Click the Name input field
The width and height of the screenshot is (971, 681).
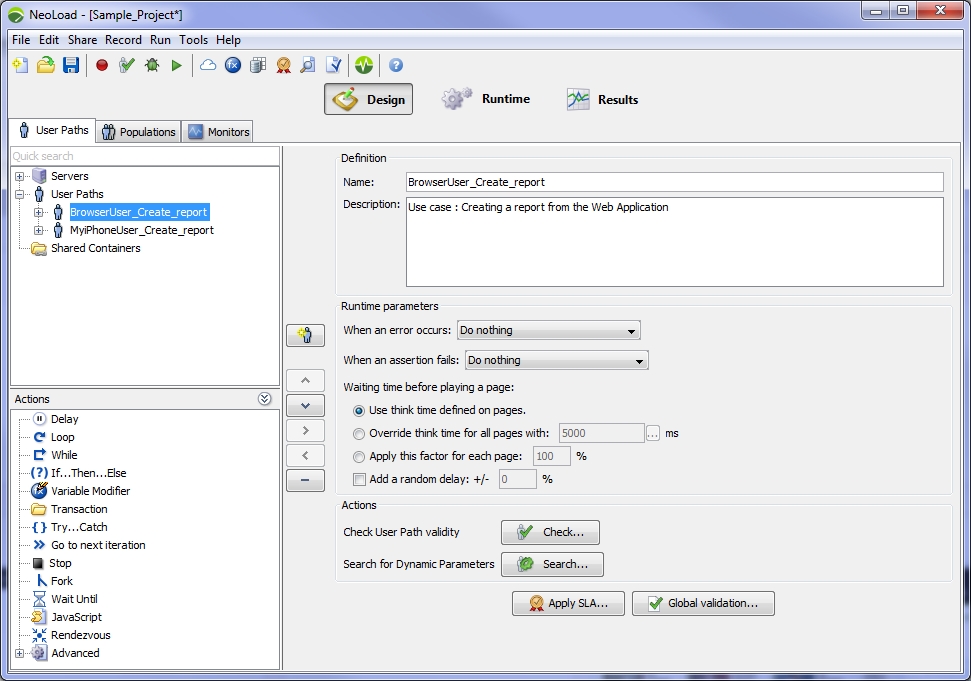[674, 182]
